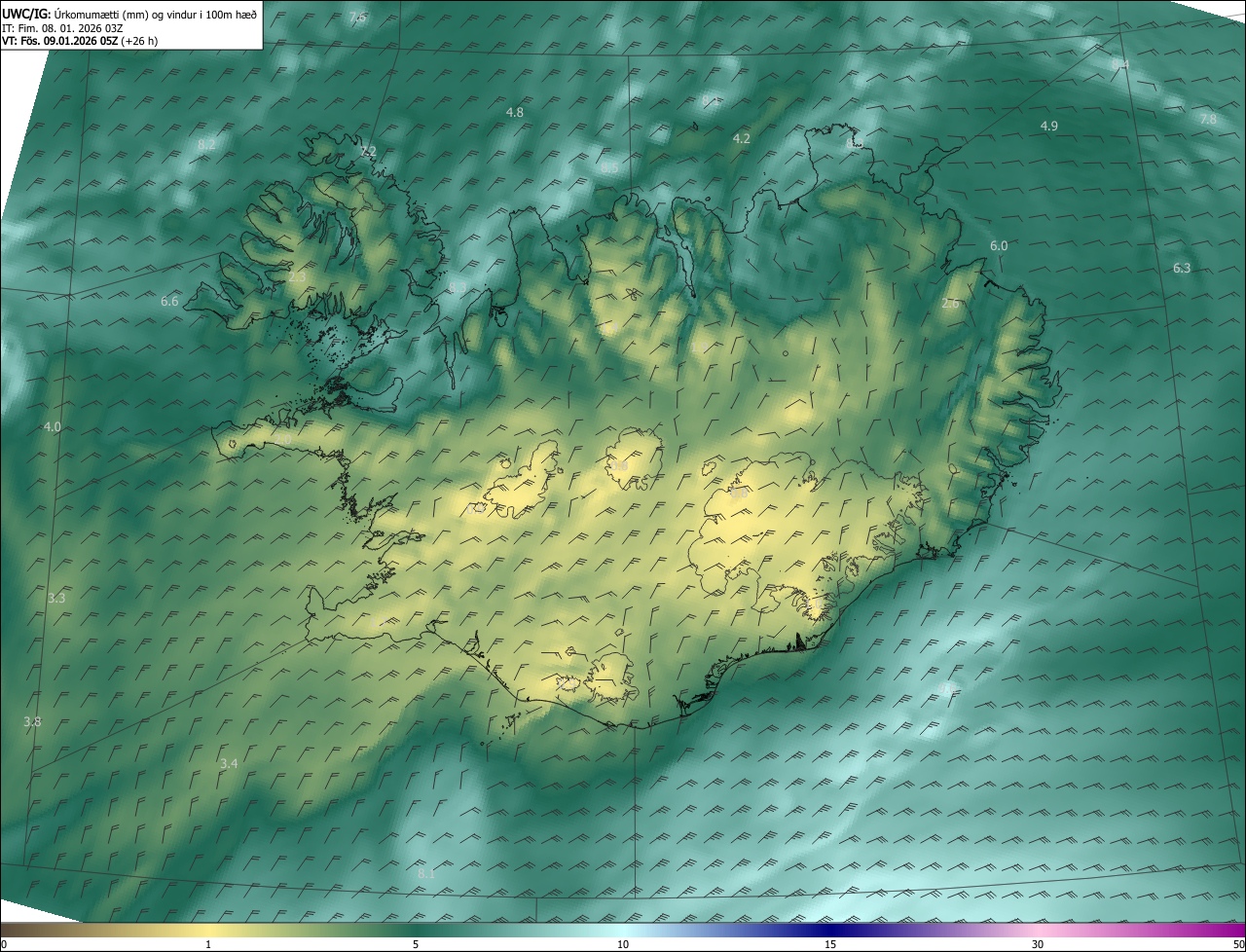This screenshot has width=1246, height=952.
Task: Click the colorbar tick label 5
Action: [x=416, y=945]
